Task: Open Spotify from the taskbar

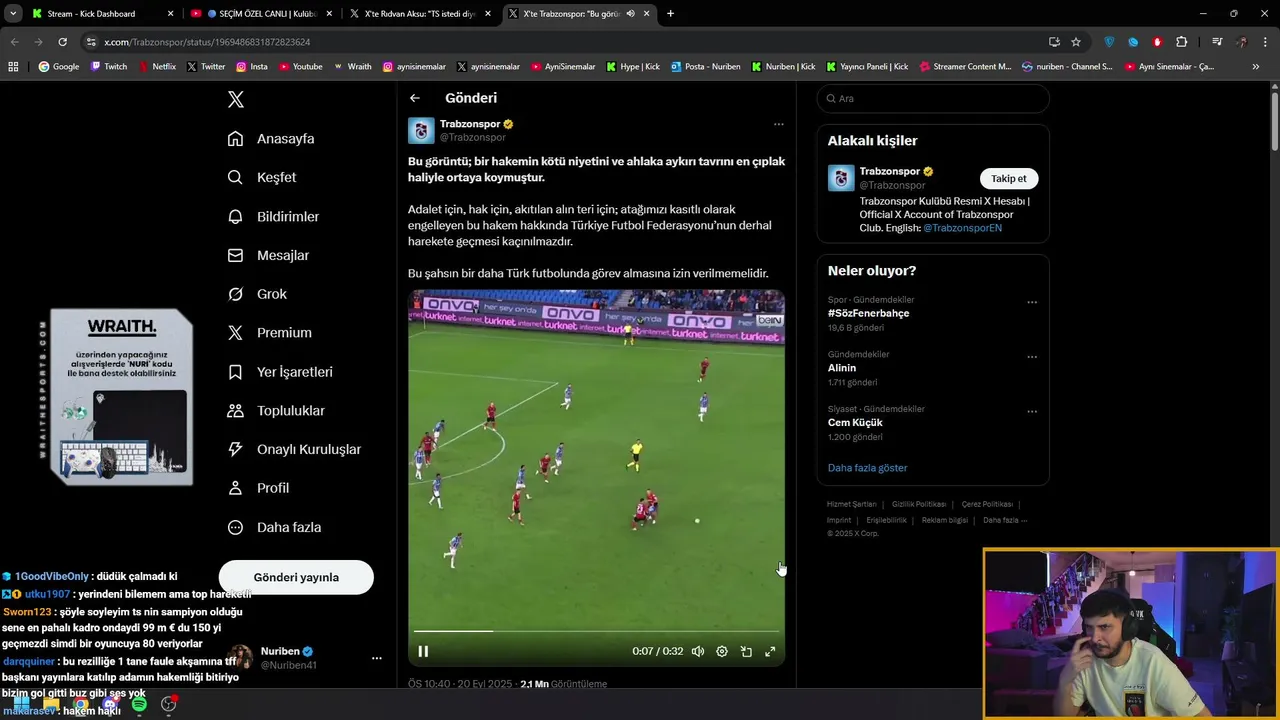Action: [138, 705]
